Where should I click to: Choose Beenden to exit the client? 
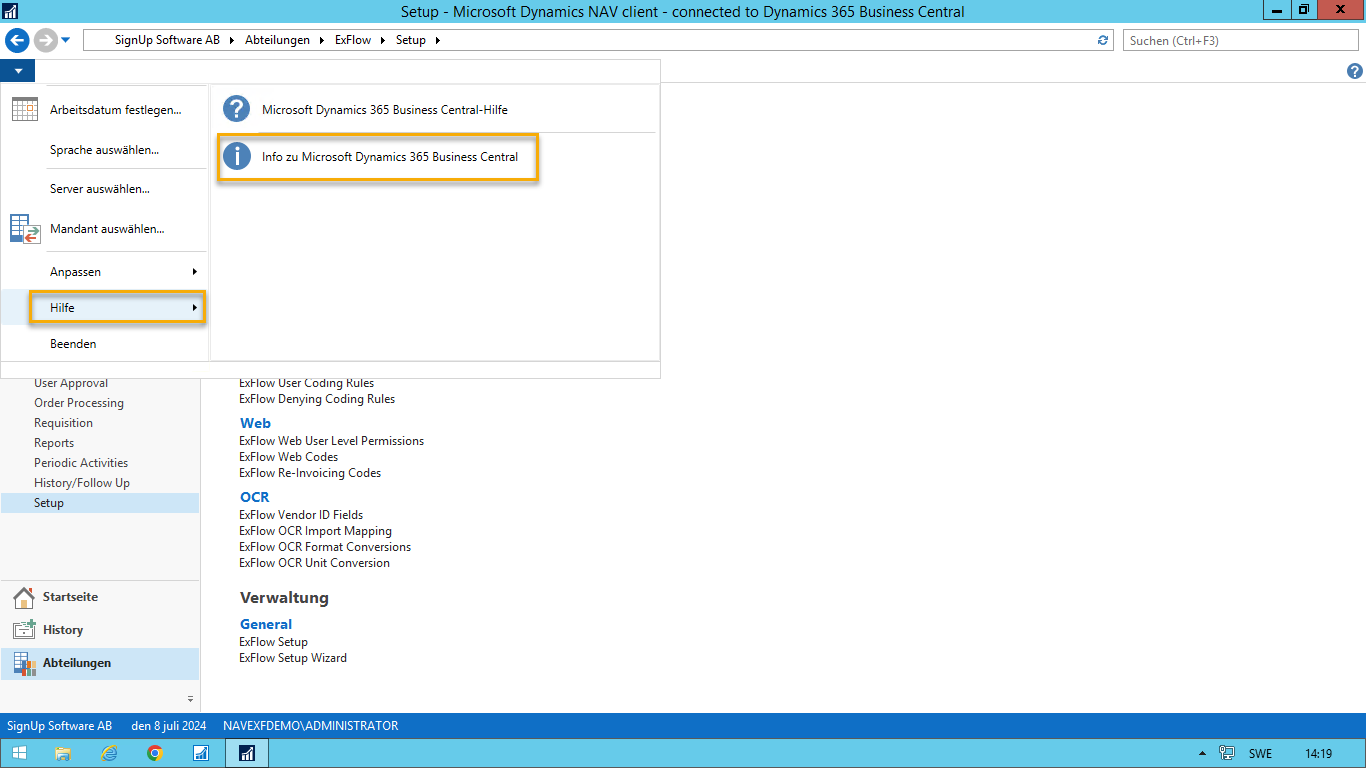click(73, 344)
